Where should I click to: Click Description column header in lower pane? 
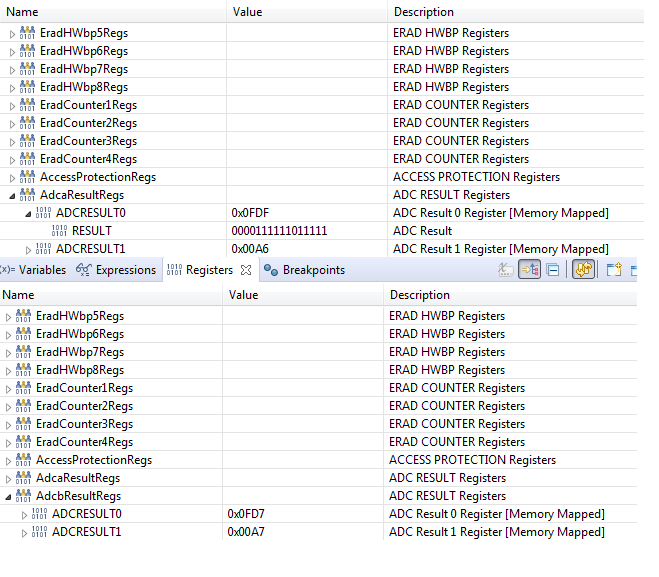pyautogui.click(x=511, y=295)
